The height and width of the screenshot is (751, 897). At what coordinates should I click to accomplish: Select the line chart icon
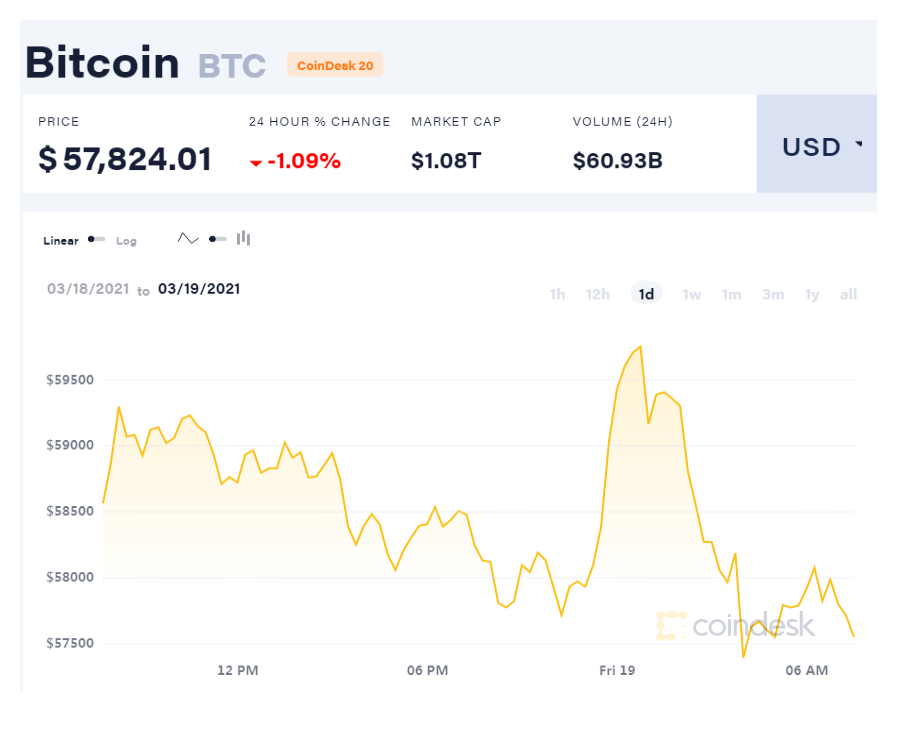[x=188, y=238]
